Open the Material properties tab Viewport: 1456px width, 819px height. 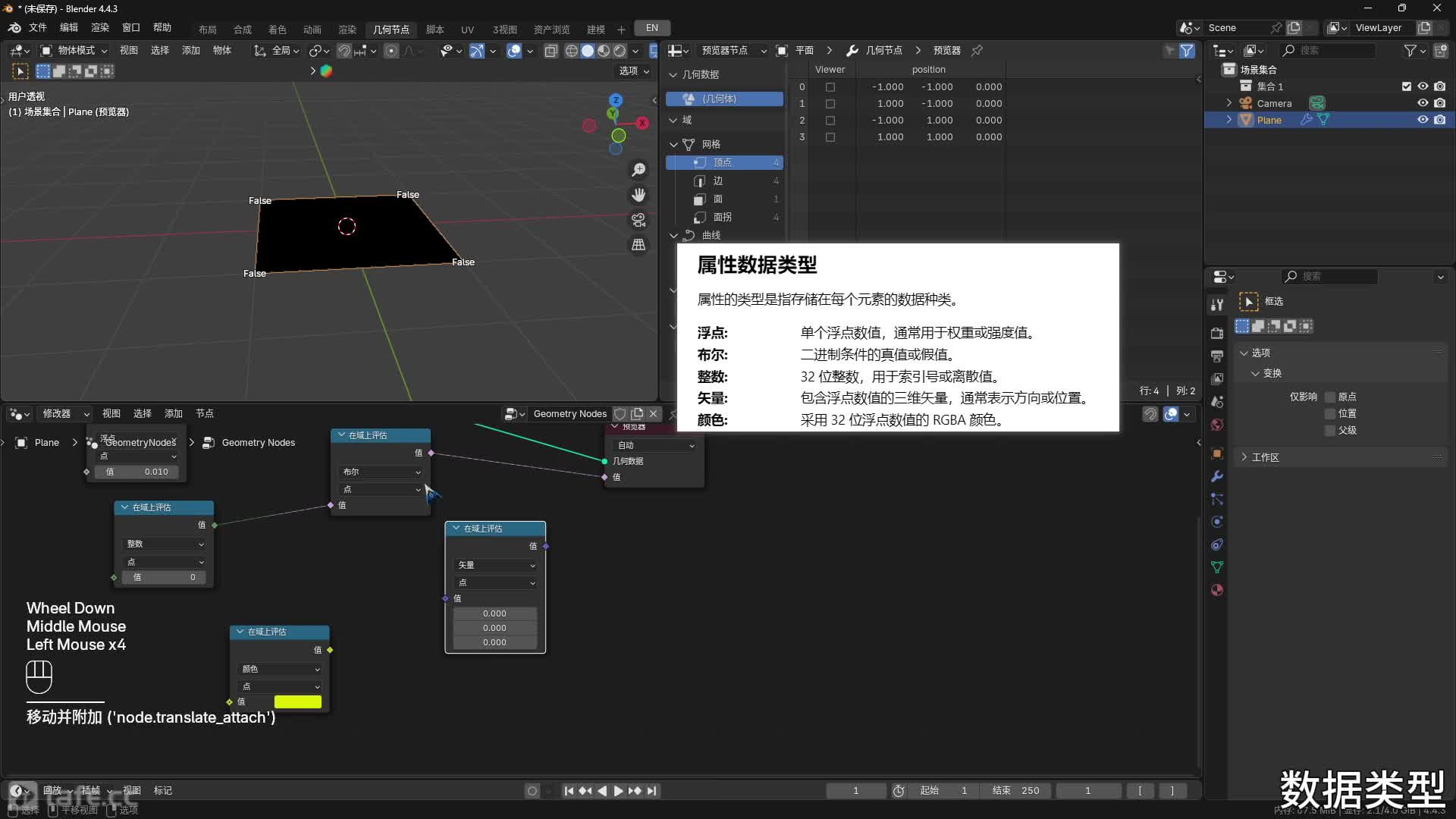(1217, 590)
